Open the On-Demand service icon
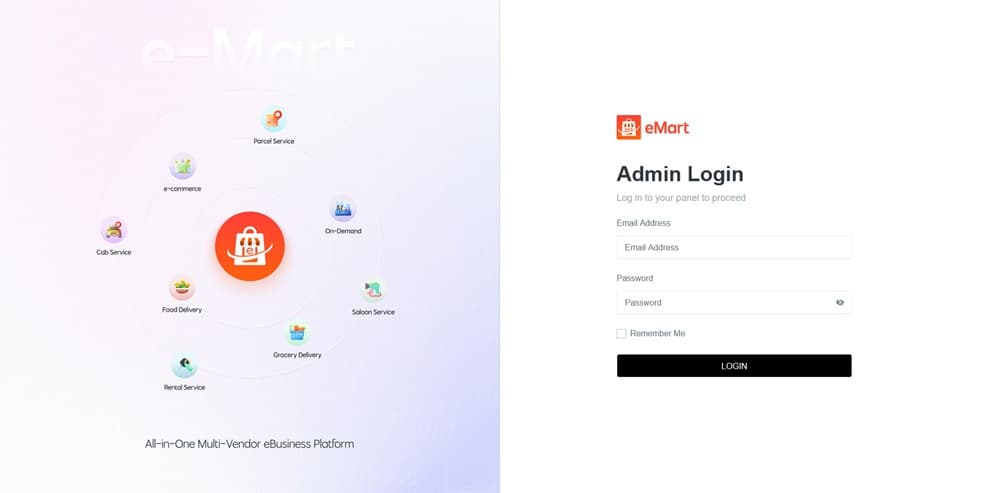The image size is (1000, 493). click(x=342, y=209)
